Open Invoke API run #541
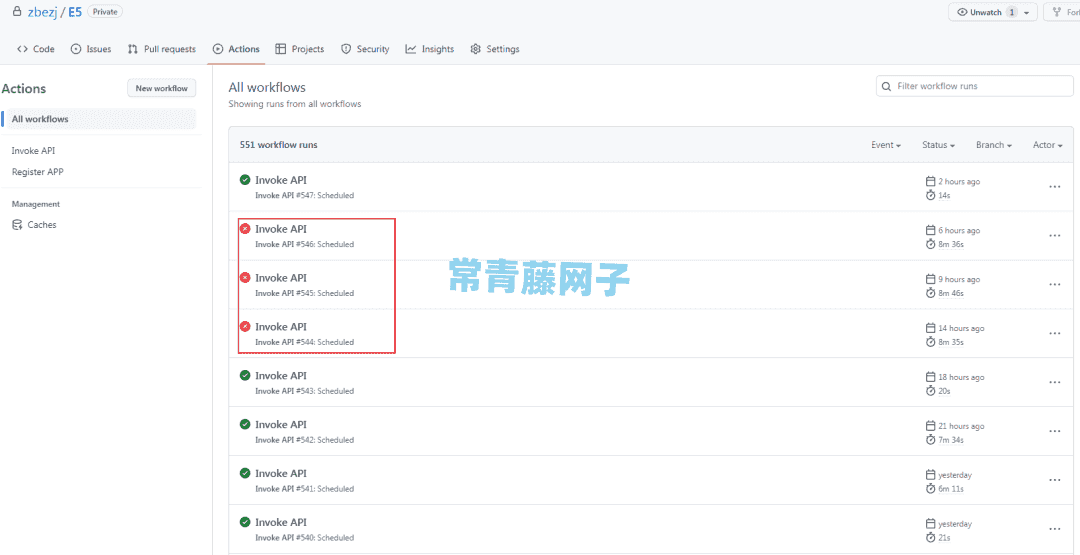The image size is (1080, 555). (x=280, y=473)
